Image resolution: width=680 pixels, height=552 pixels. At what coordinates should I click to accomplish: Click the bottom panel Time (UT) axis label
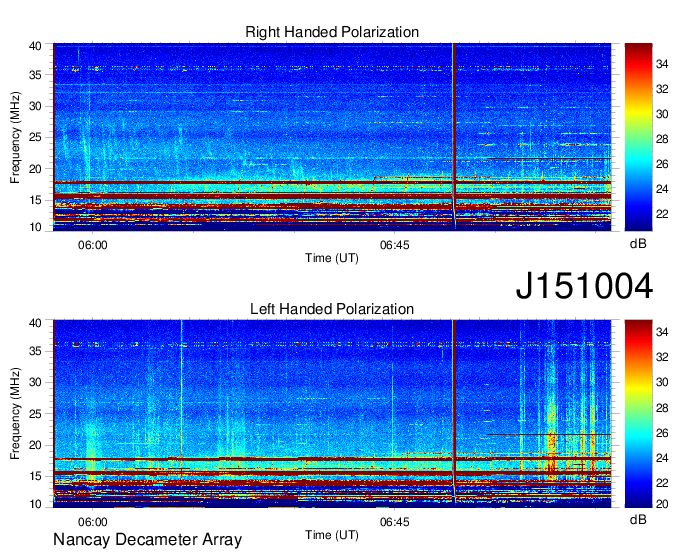[x=332, y=535]
